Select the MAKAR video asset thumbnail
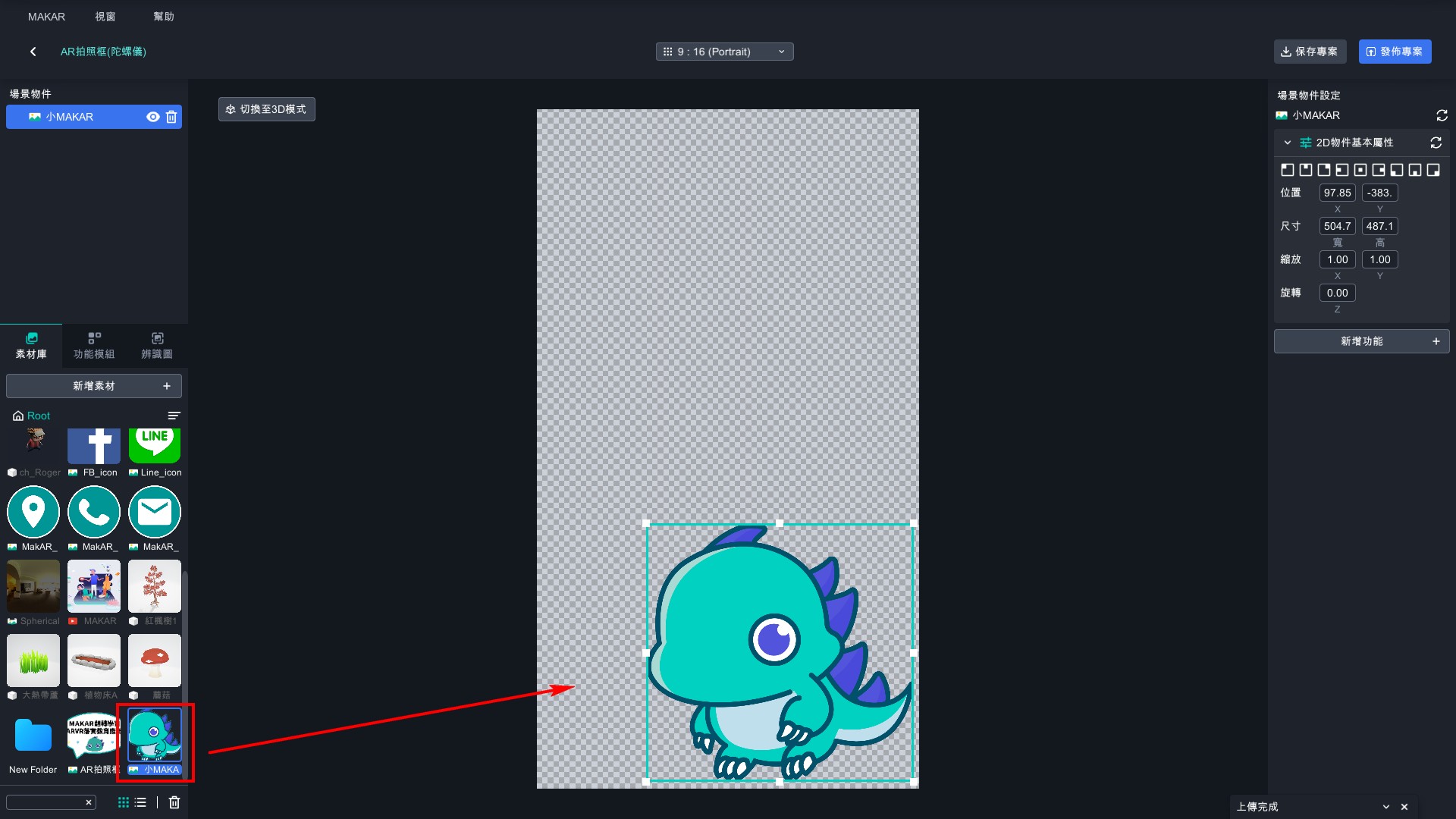Screen dimensions: 1456x819 (x=94, y=586)
